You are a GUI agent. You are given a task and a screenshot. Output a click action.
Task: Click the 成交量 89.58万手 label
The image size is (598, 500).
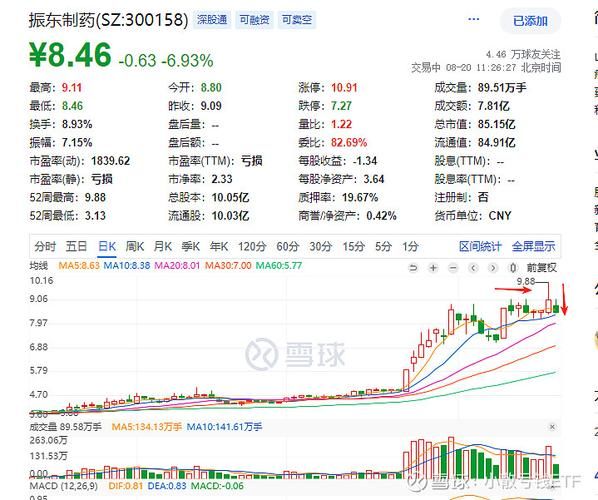coord(66,427)
